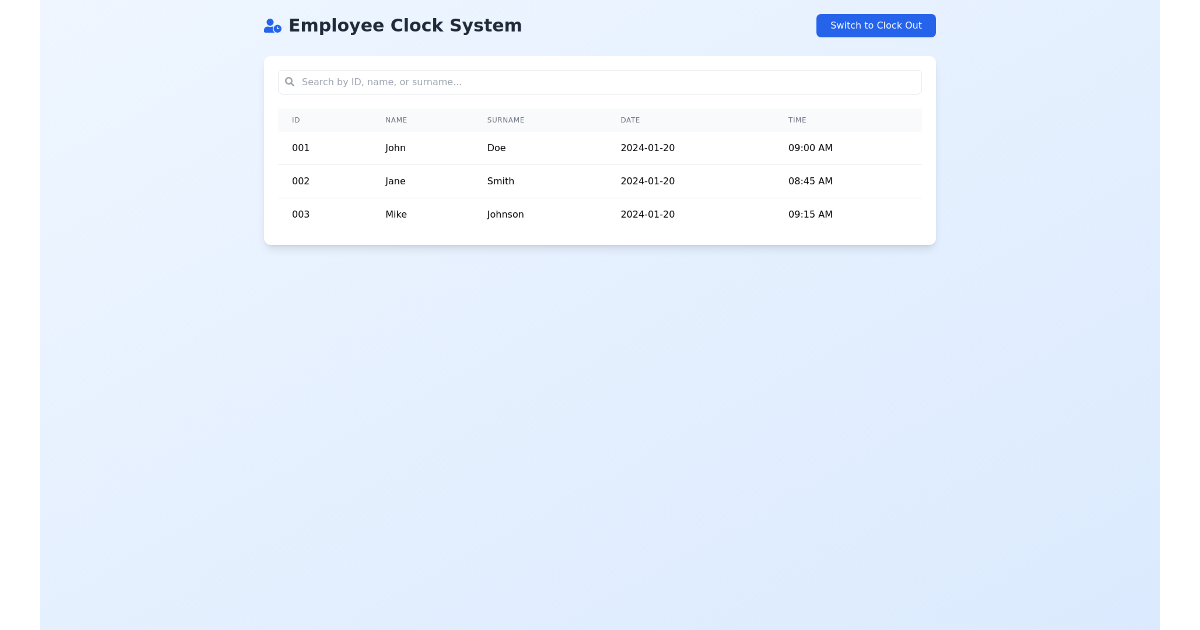
Task: Select the magnifying glass search icon
Action: click(x=289, y=81)
